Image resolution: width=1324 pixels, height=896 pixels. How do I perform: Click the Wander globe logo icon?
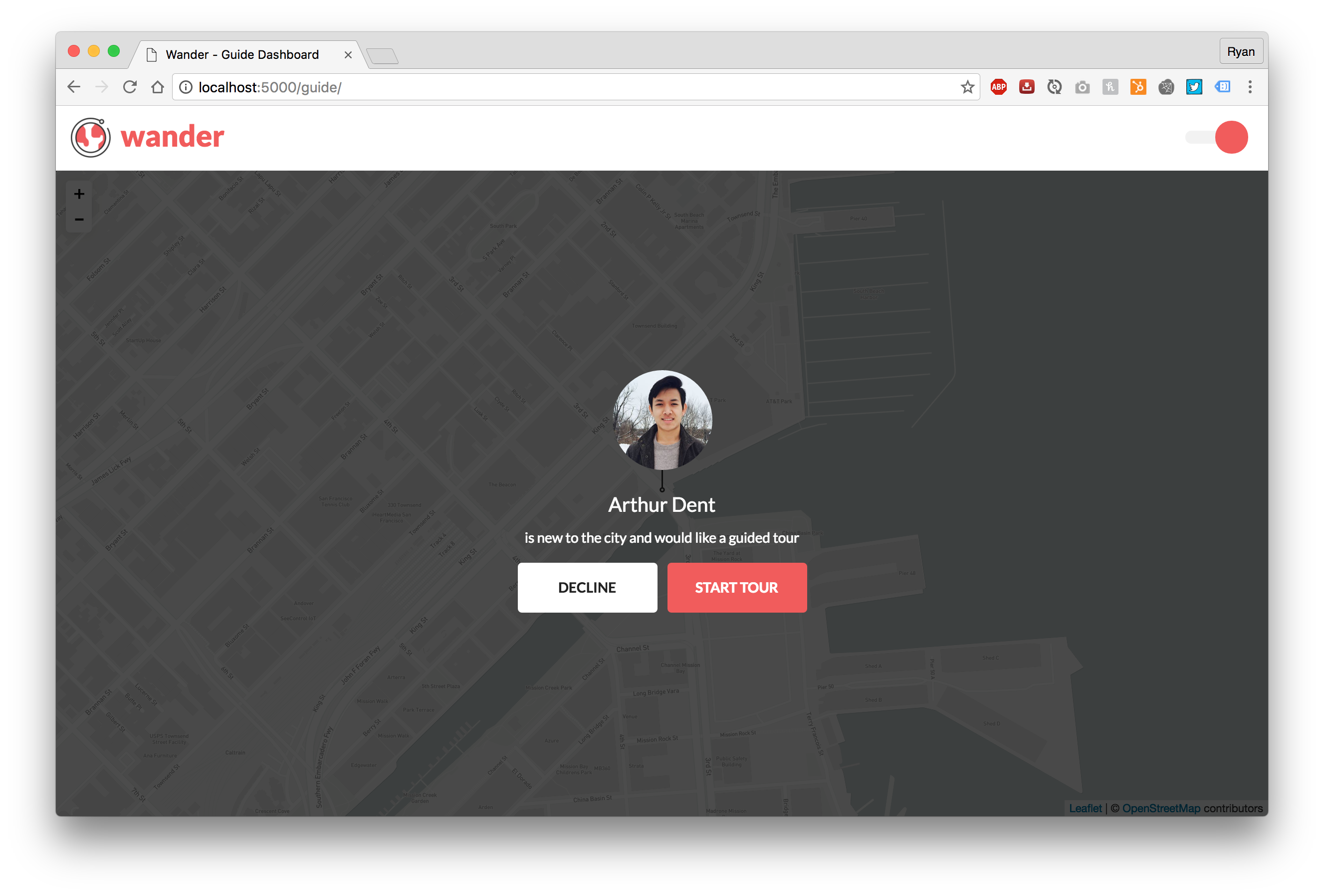(x=91, y=137)
